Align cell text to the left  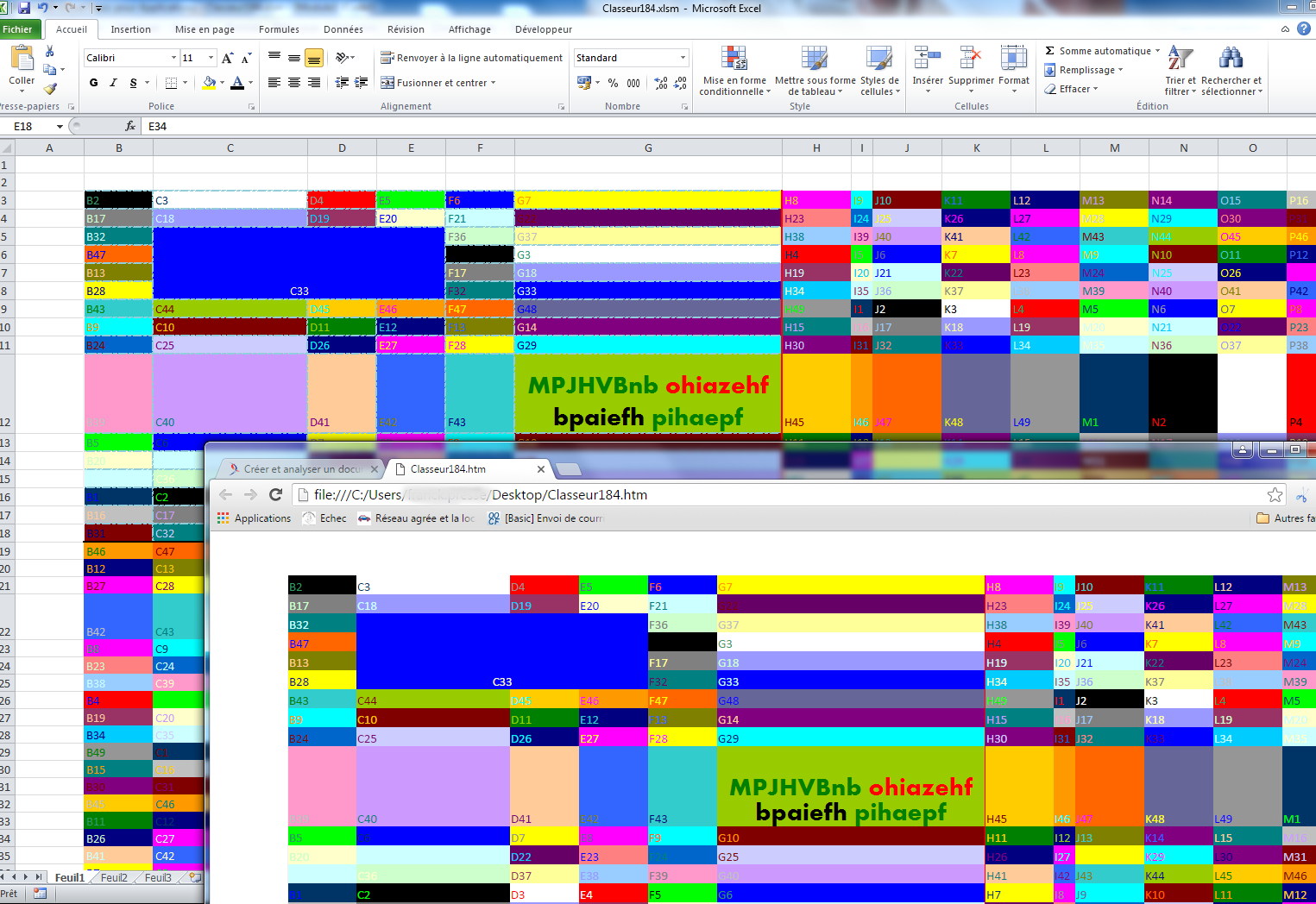[274, 83]
